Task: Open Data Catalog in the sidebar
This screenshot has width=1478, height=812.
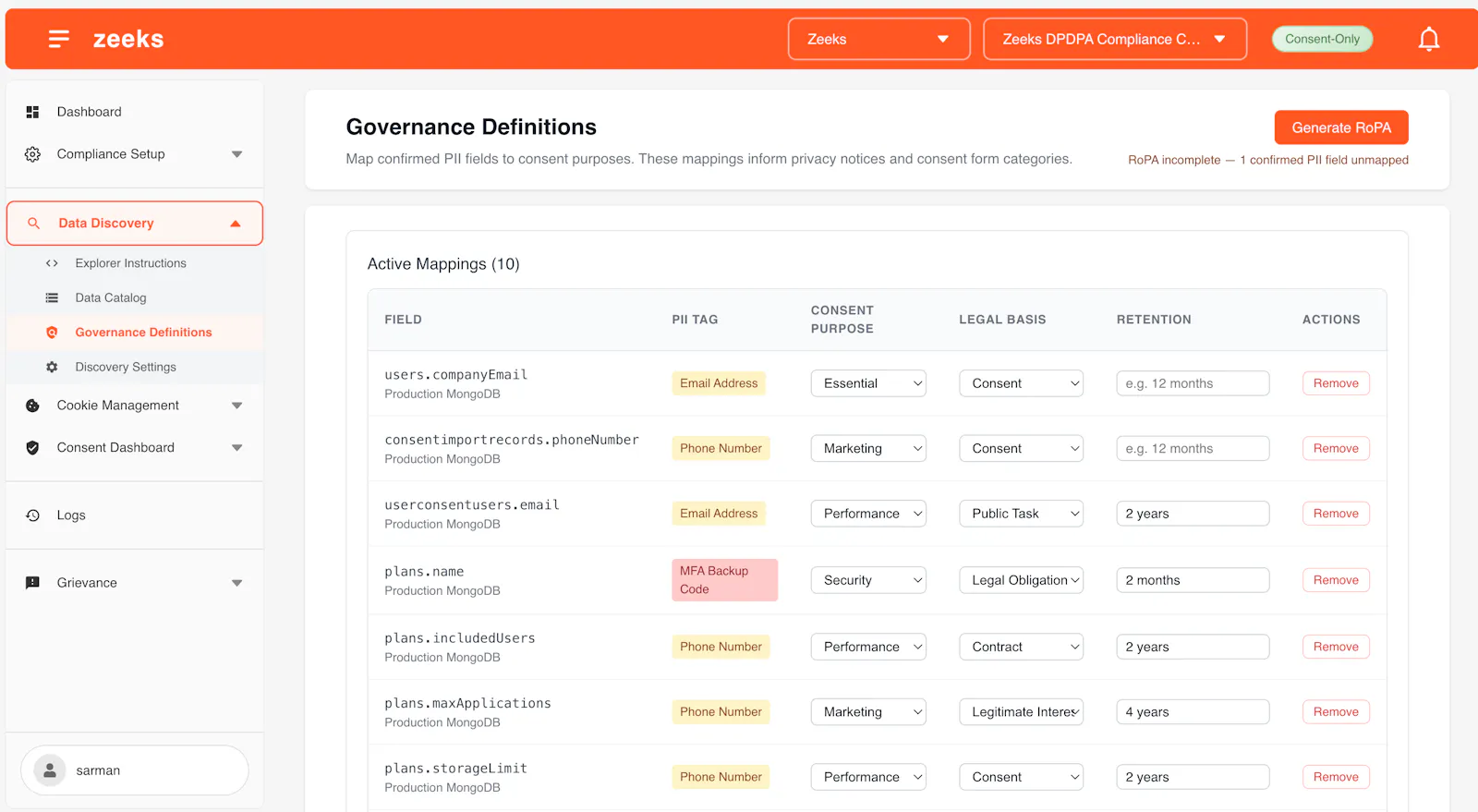Action: coord(111,297)
